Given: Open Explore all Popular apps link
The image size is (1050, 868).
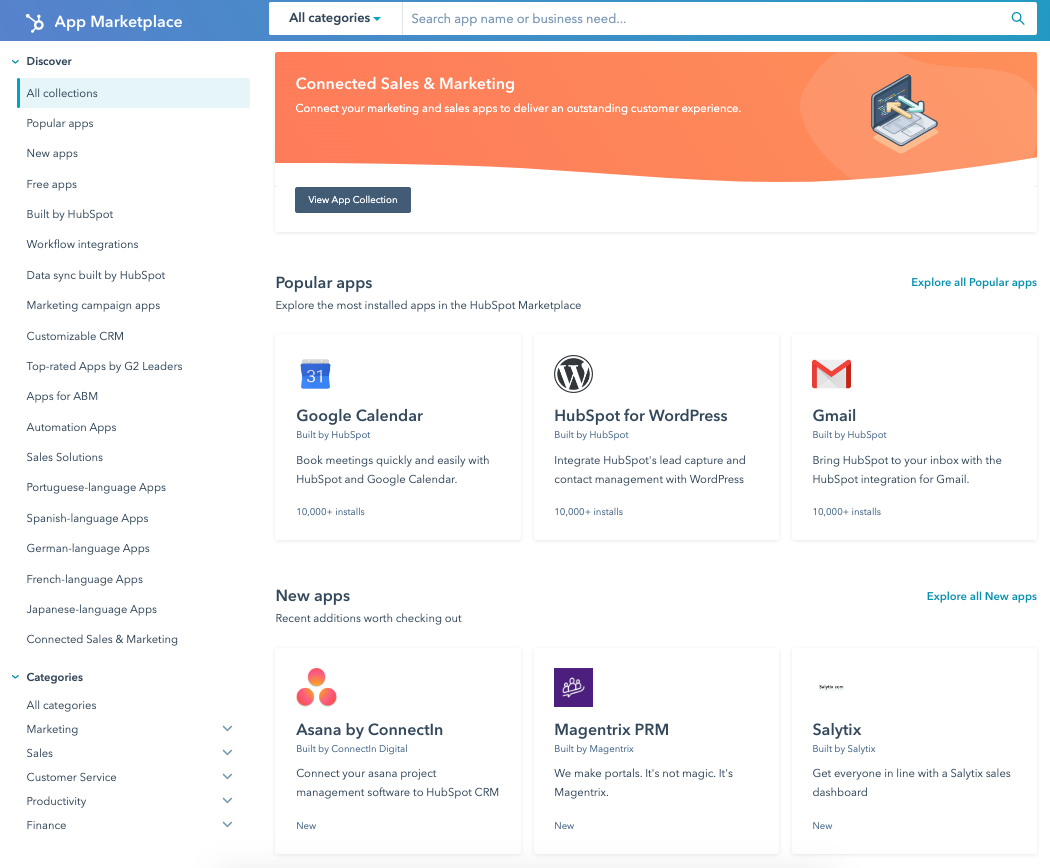Looking at the screenshot, I should click(974, 283).
